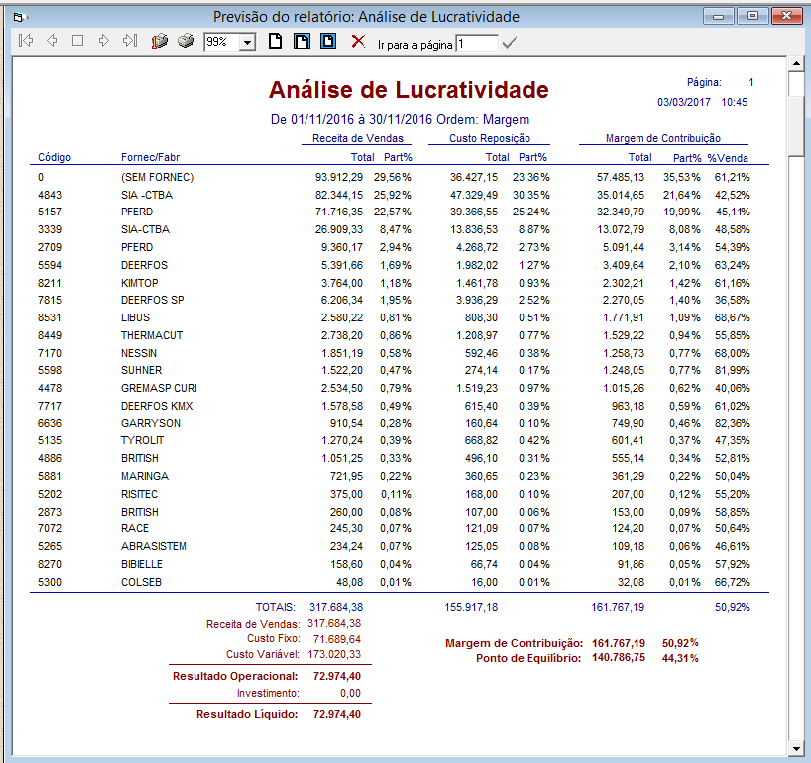Image resolution: width=811 pixels, height=763 pixels.
Task: Open the printer setup dialog
Action: pos(160,41)
